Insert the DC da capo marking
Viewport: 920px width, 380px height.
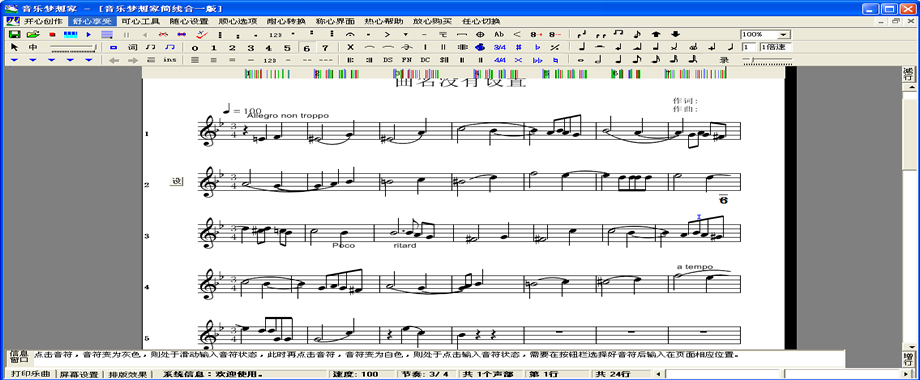click(425, 60)
